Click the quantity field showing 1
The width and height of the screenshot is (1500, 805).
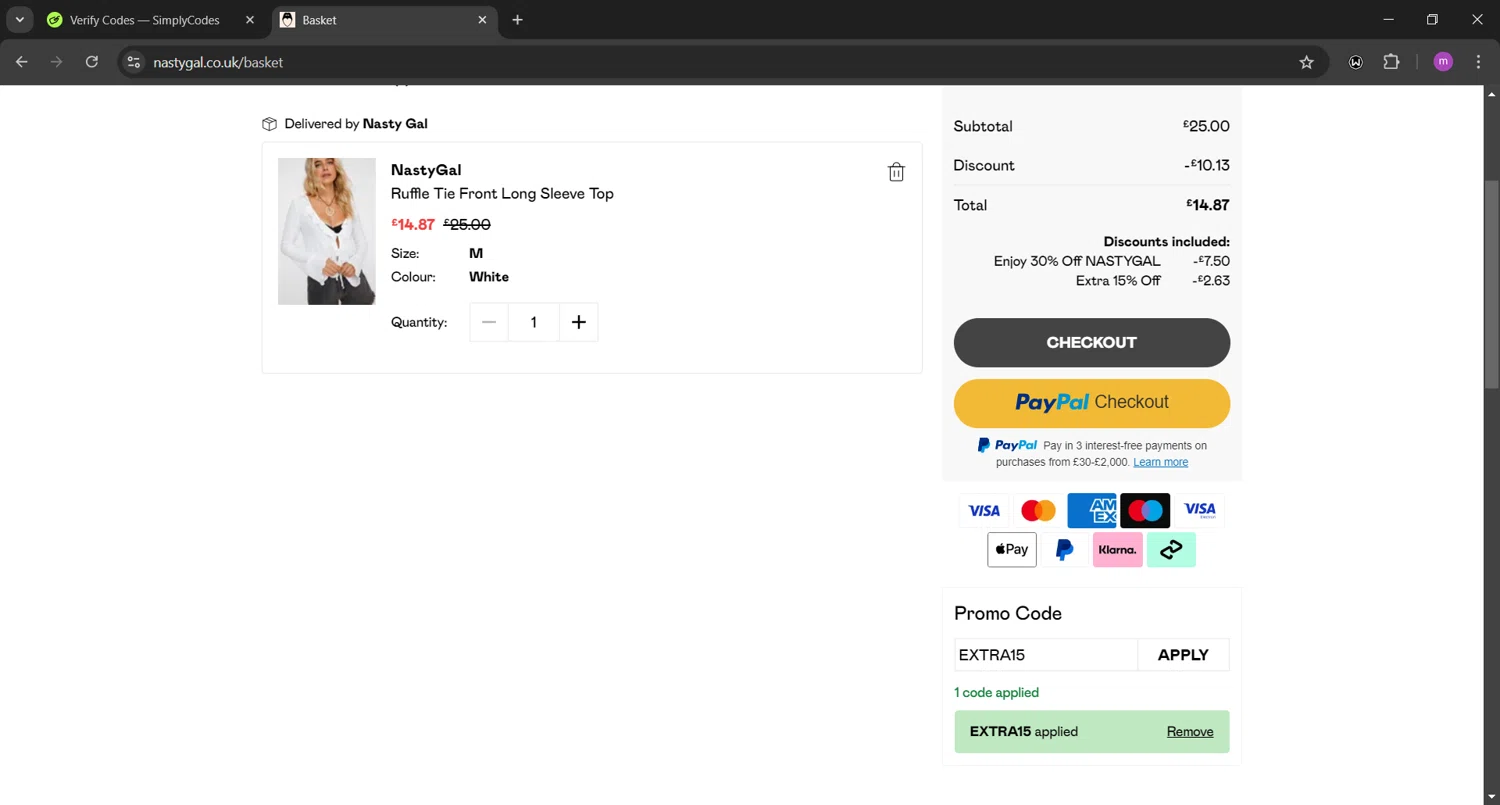pyautogui.click(x=533, y=322)
